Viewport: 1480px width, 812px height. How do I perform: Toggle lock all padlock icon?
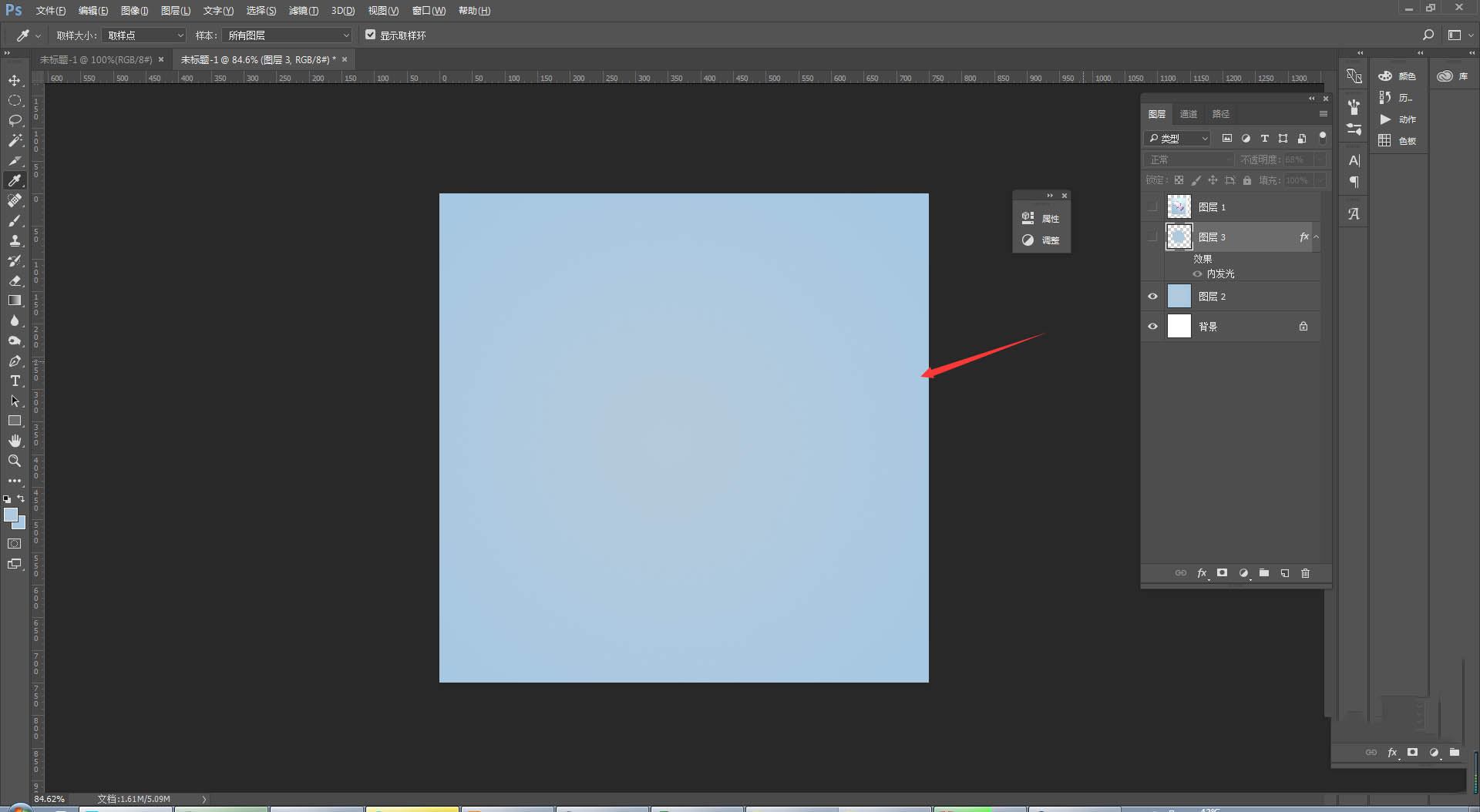pos(1247,180)
